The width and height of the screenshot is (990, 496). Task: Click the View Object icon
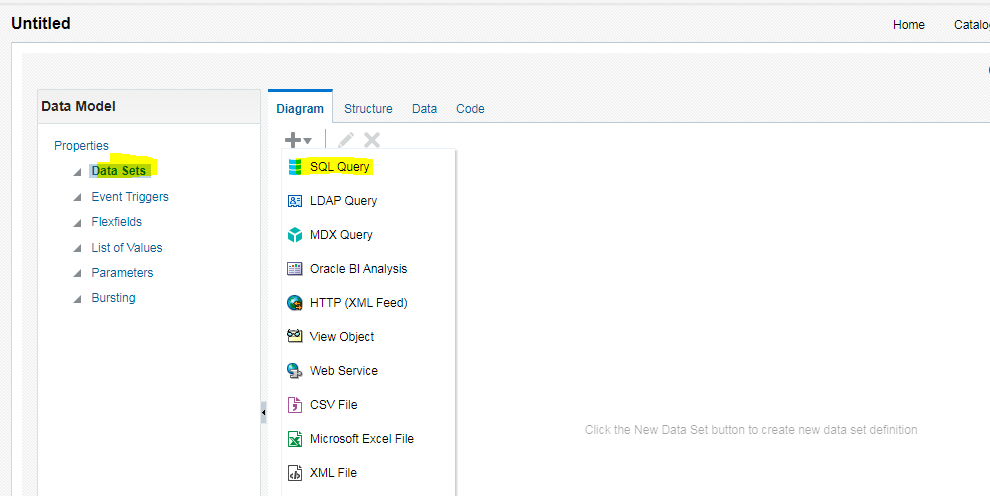click(x=295, y=337)
